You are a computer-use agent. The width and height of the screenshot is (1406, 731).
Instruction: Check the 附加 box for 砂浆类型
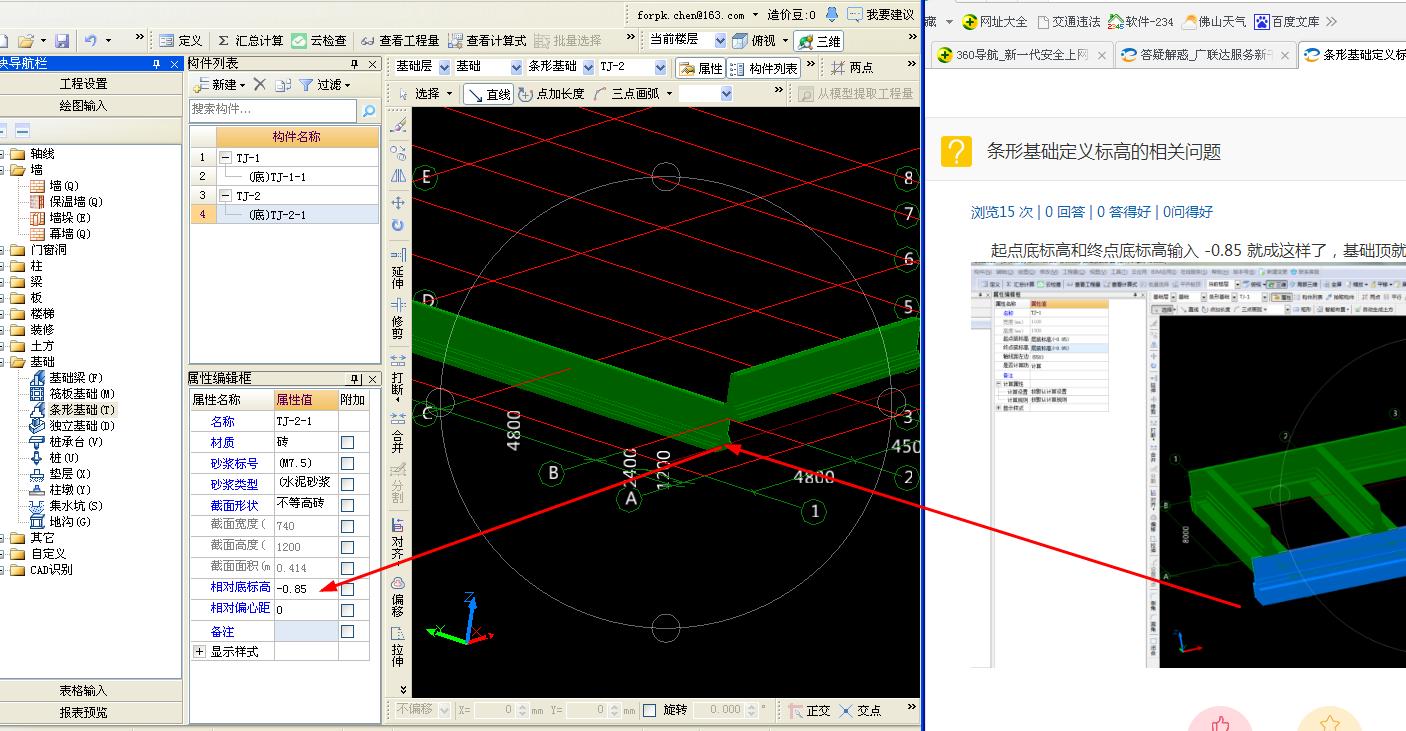(347, 484)
